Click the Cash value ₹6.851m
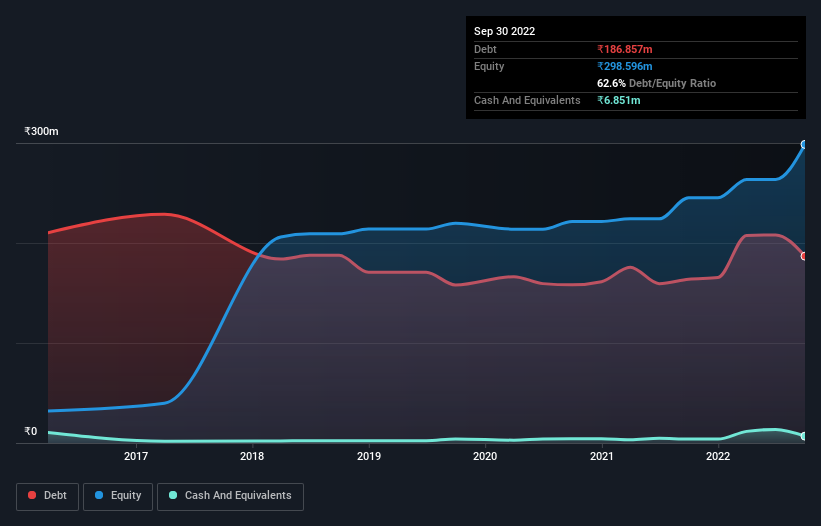 click(x=618, y=100)
